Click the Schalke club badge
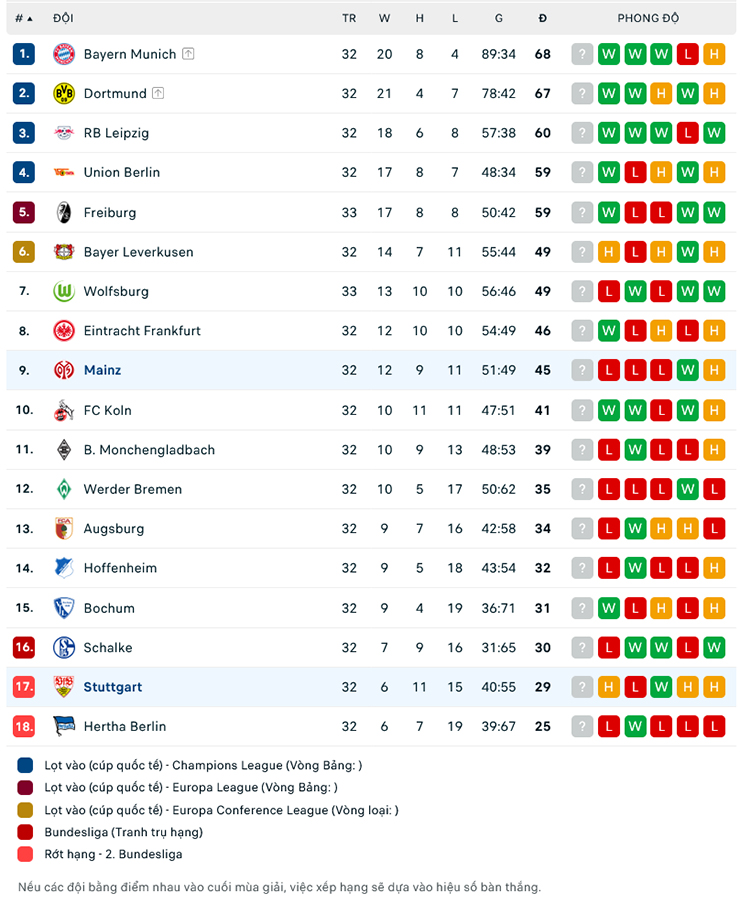The height and width of the screenshot is (904, 740). coord(64,647)
